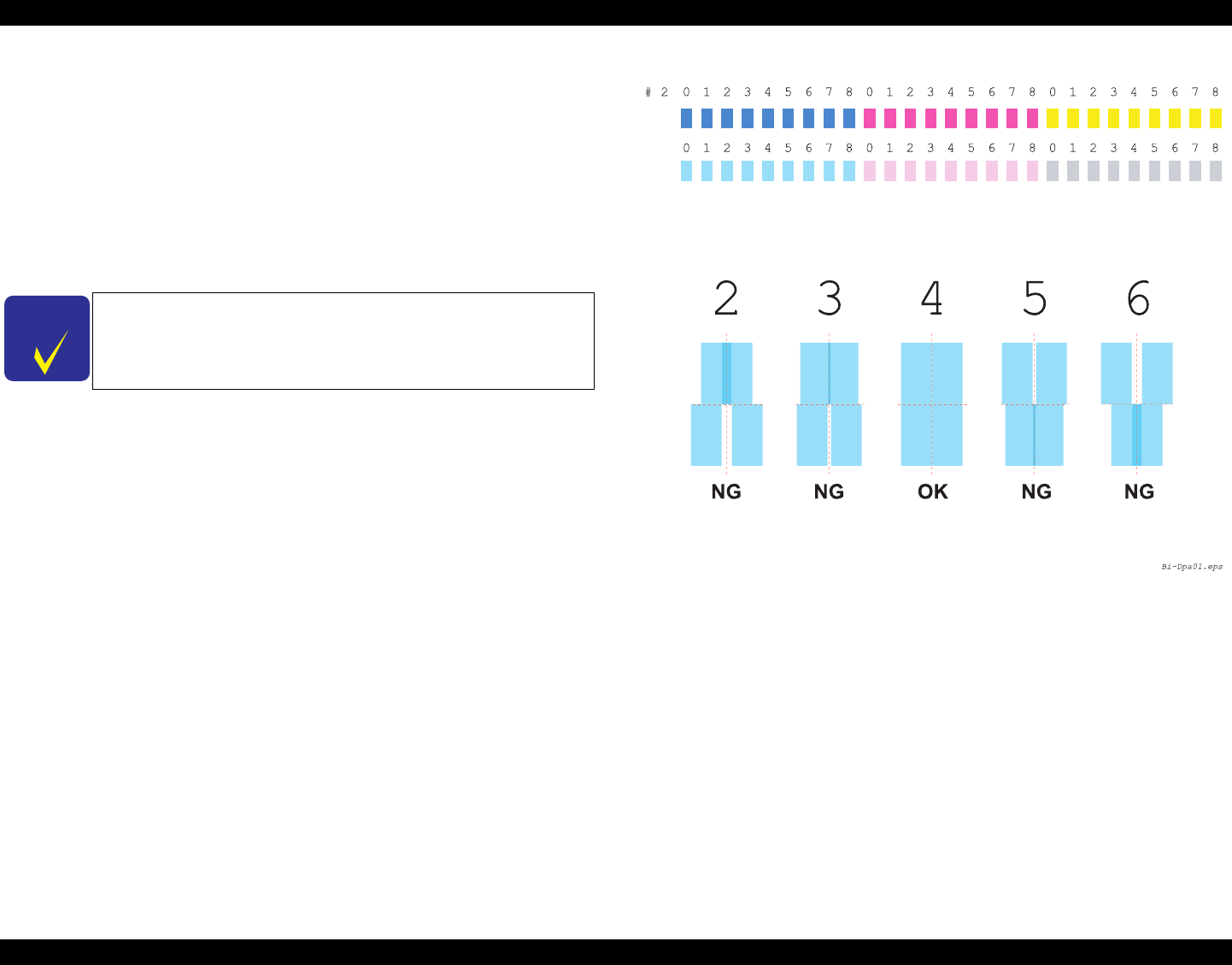The width and height of the screenshot is (1232, 965).
Task: Select the alignment pattern under number 3
Action: pyautogui.click(x=829, y=404)
